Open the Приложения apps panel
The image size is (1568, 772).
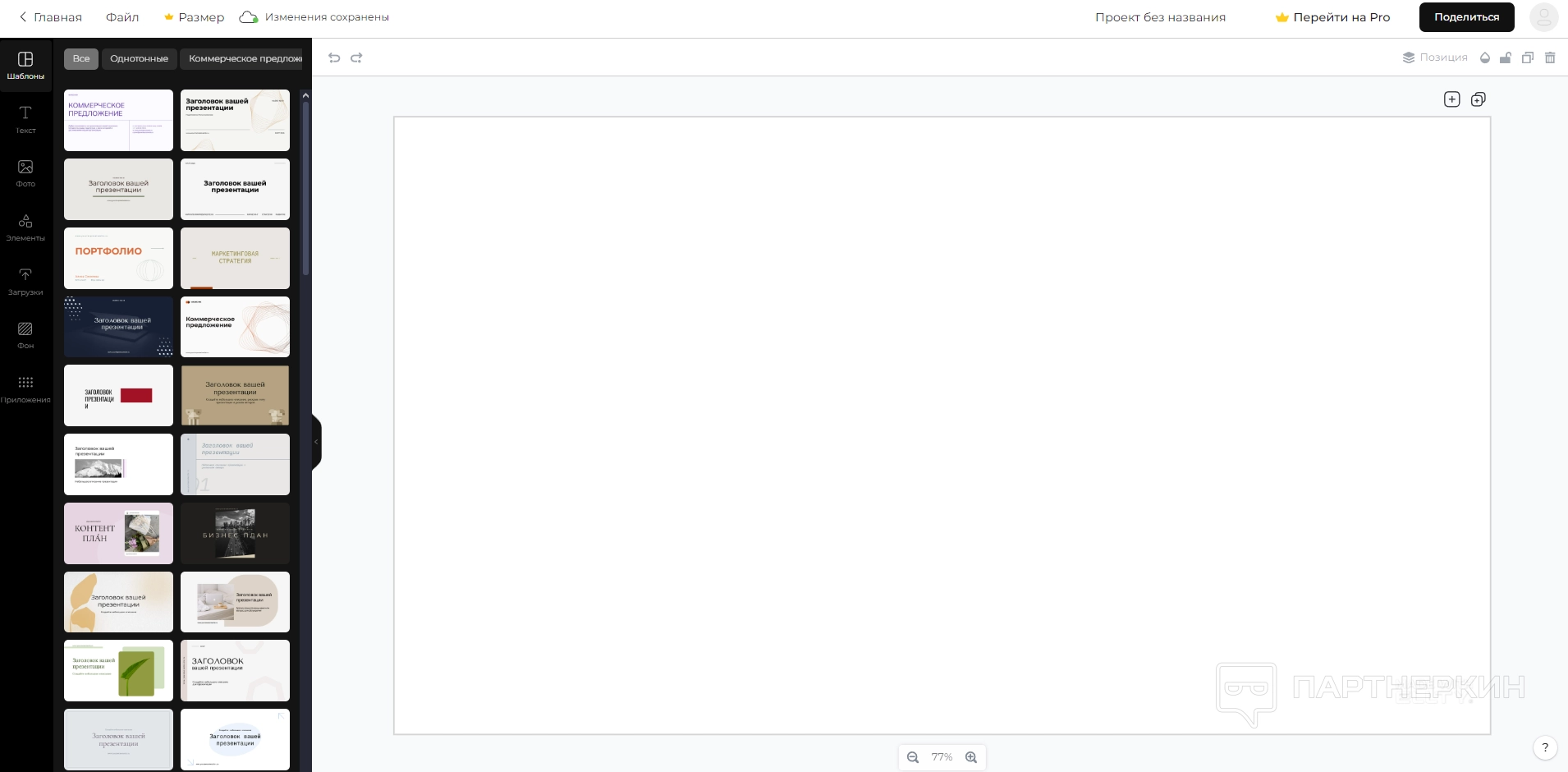25,389
